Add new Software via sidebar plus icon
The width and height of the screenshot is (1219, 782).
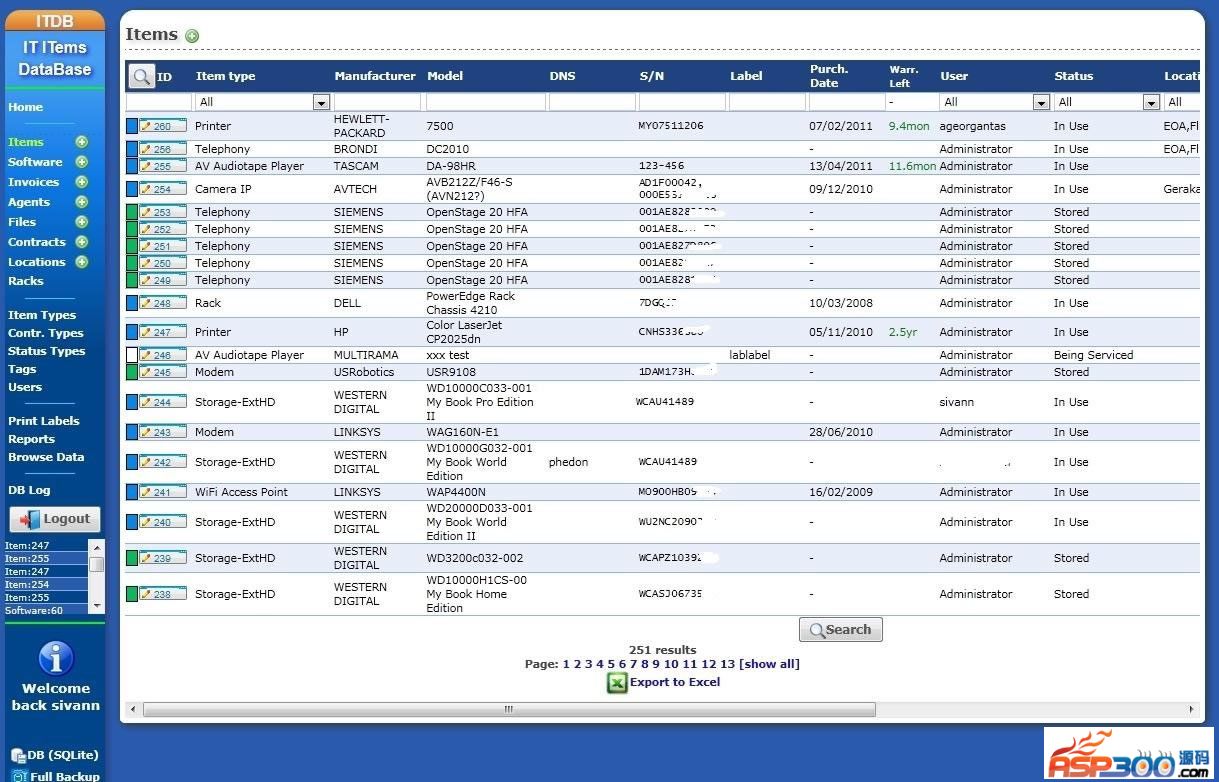point(82,162)
